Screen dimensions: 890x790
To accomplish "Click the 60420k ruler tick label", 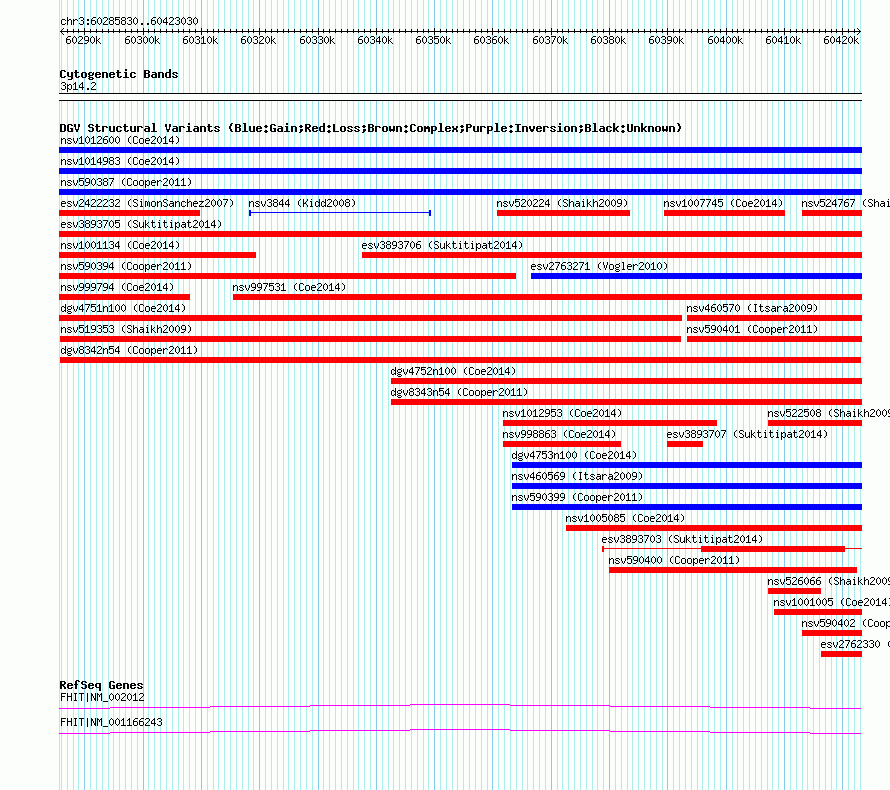I will (841, 40).
